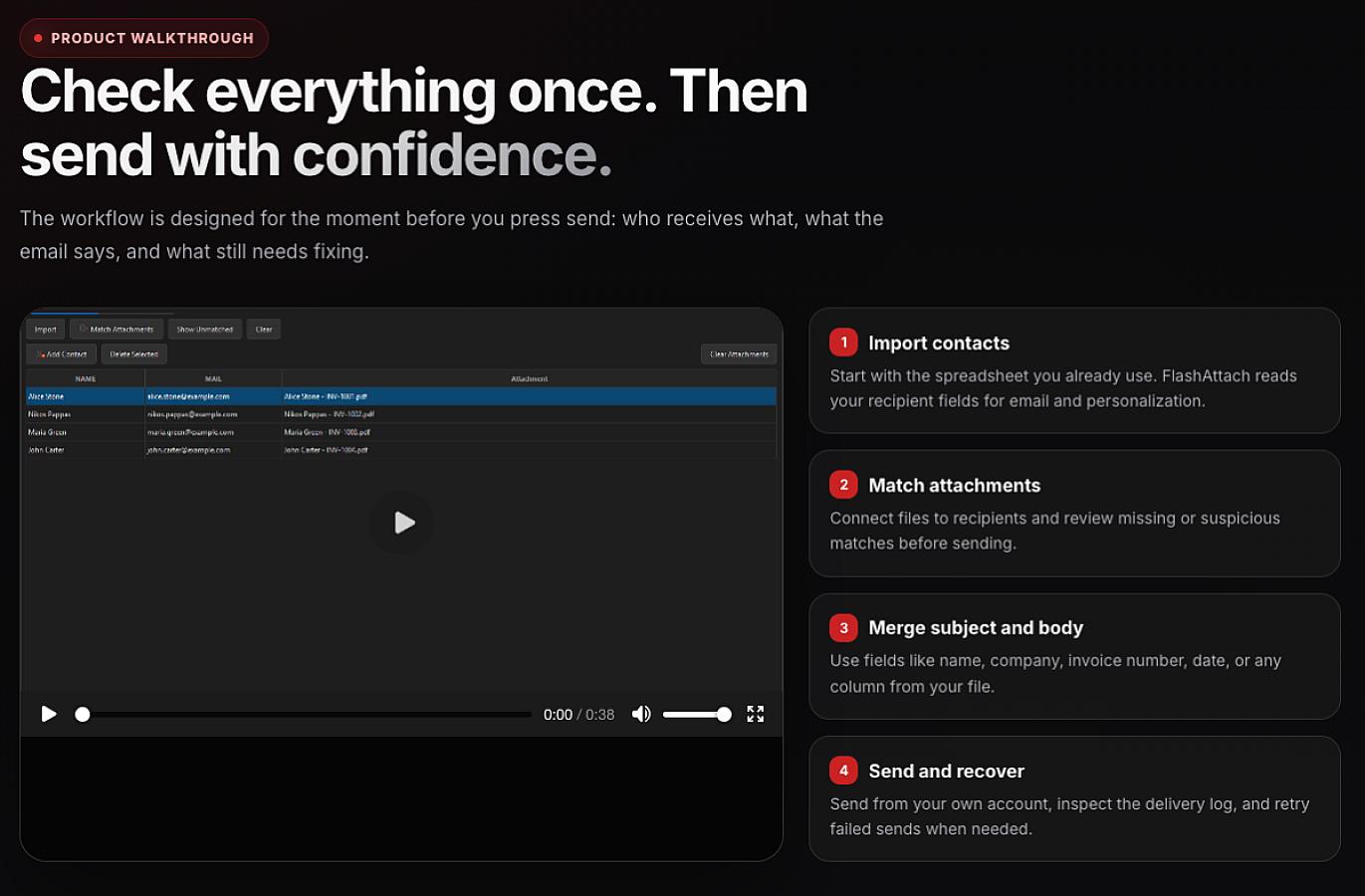Select the Alice Stone row name
The height and width of the screenshot is (896, 1365).
(46, 396)
